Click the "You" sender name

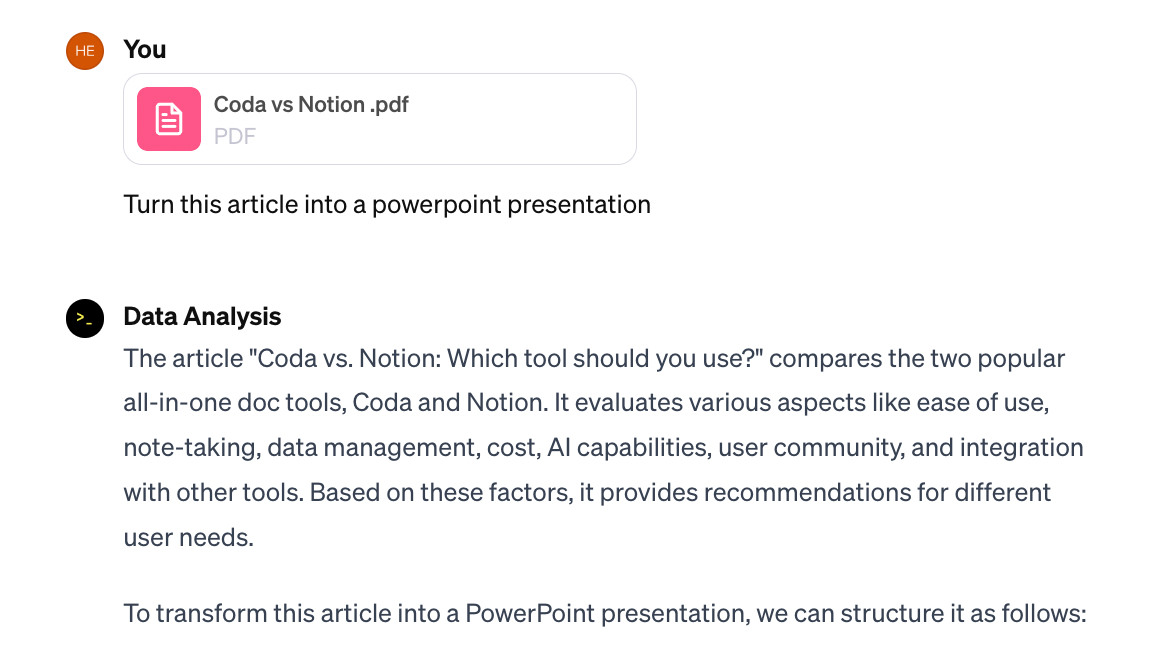(145, 49)
